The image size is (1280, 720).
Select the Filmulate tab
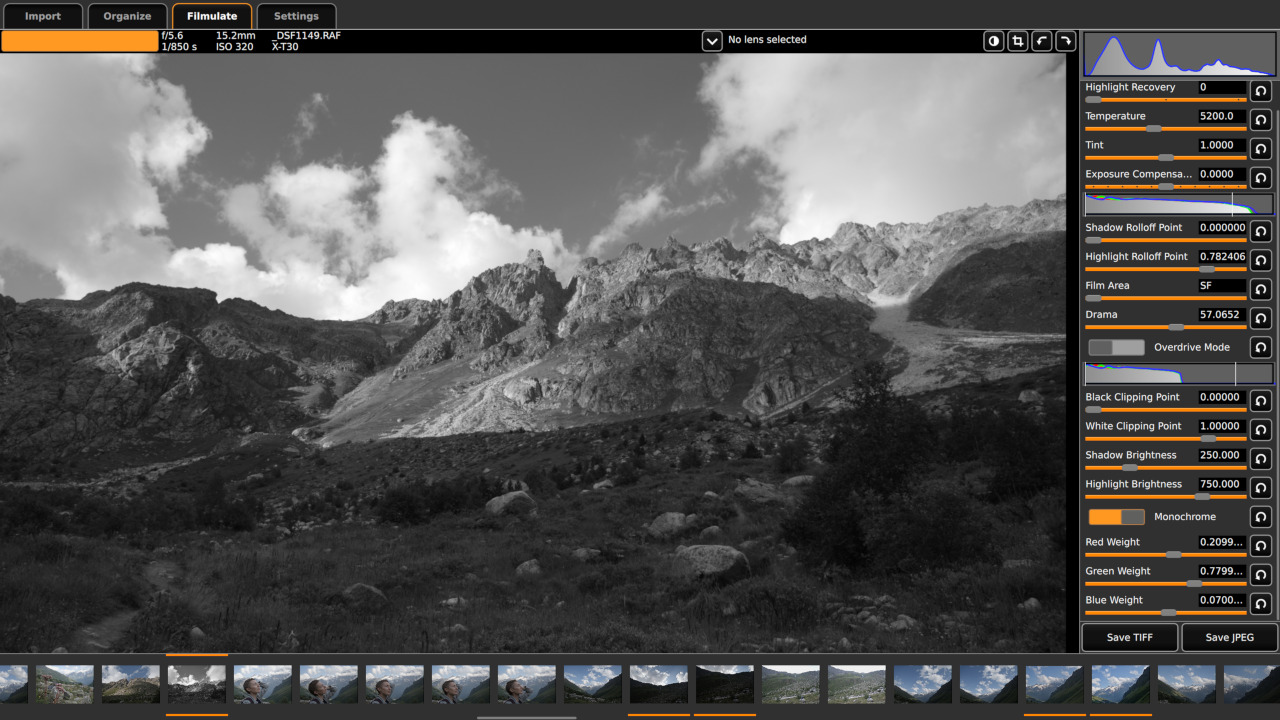212,16
